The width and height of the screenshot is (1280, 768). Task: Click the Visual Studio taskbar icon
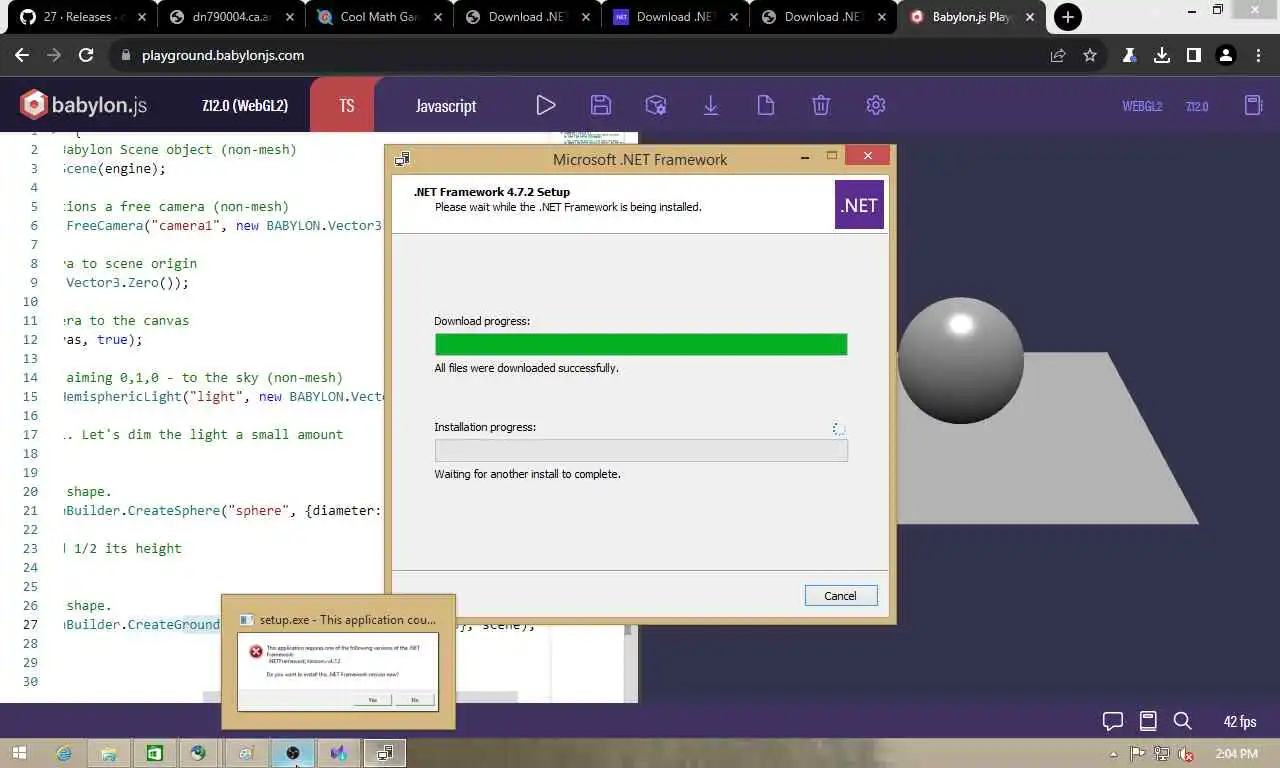pos(339,753)
